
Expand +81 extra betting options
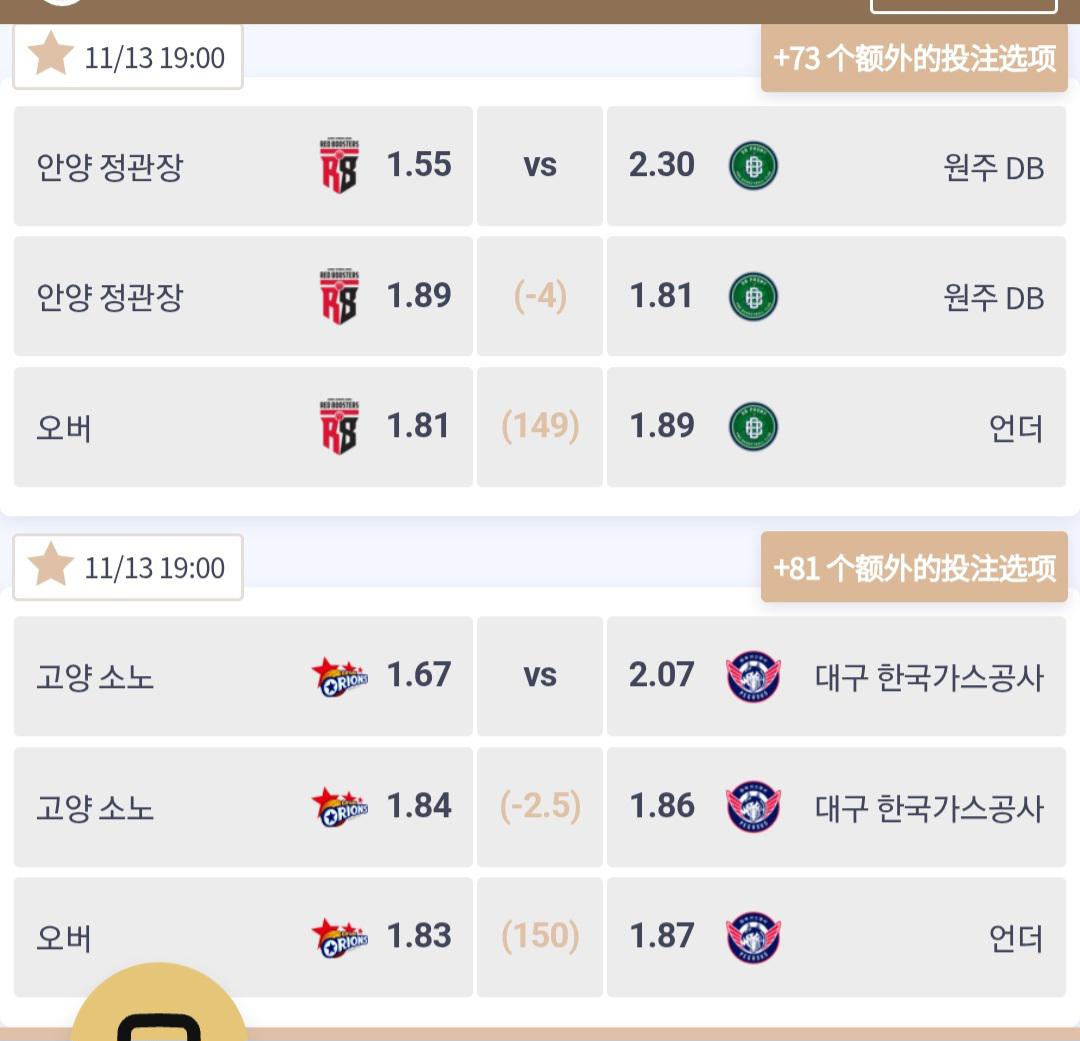pos(914,568)
